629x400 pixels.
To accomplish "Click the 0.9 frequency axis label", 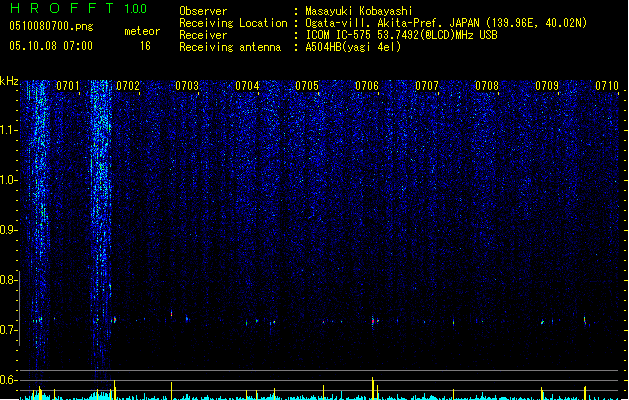I will point(8,230).
